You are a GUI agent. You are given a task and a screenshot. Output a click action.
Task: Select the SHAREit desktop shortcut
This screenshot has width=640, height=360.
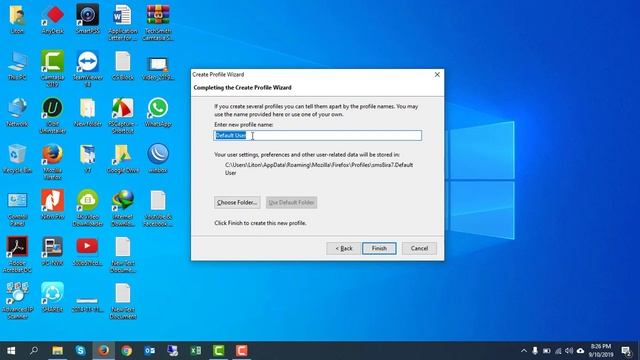coord(53,298)
